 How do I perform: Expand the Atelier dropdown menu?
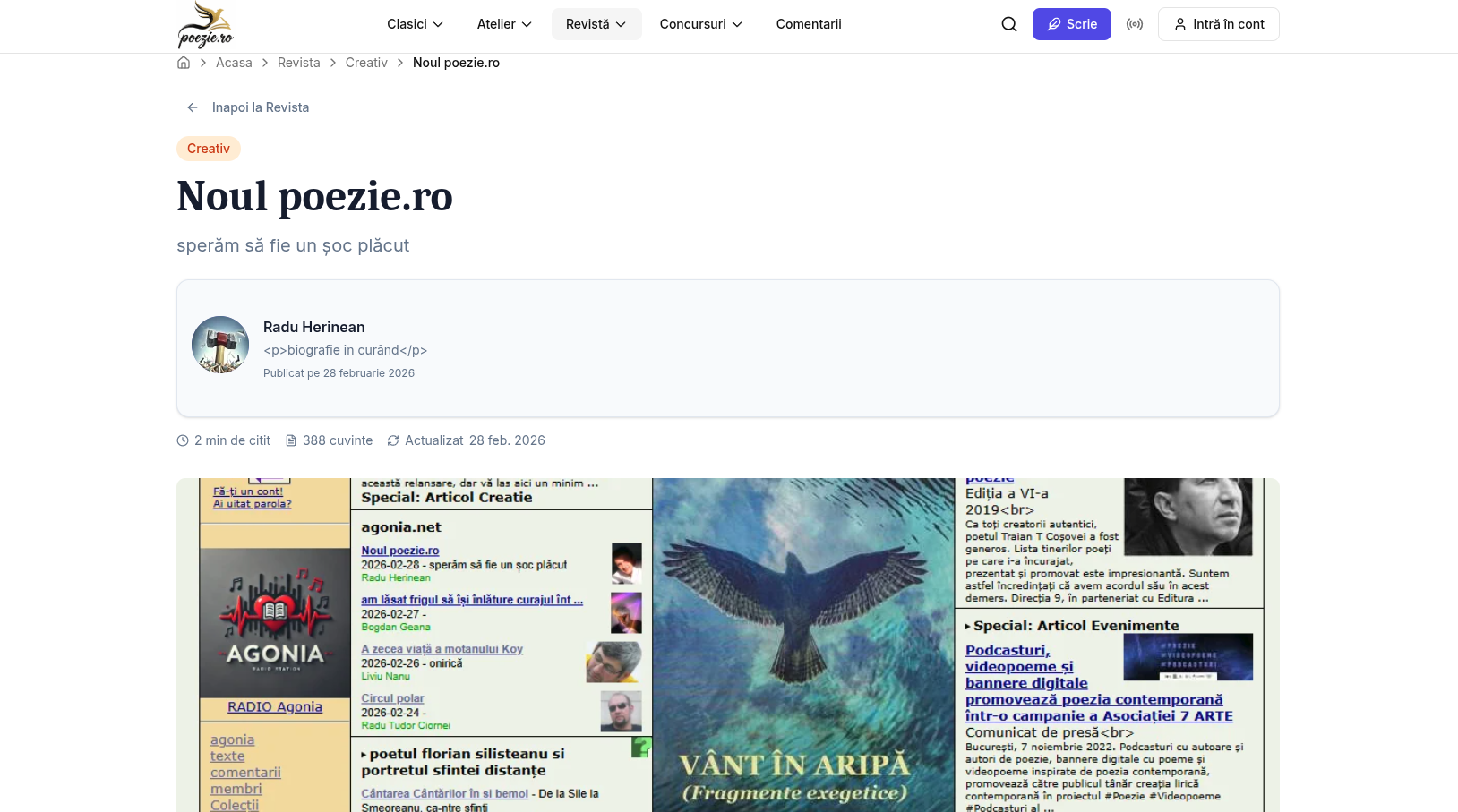(x=504, y=24)
